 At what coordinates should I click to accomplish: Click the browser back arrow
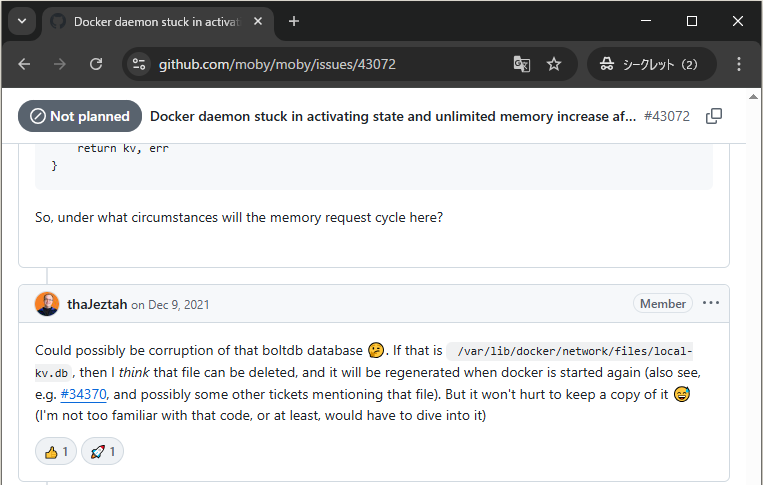tap(25, 64)
